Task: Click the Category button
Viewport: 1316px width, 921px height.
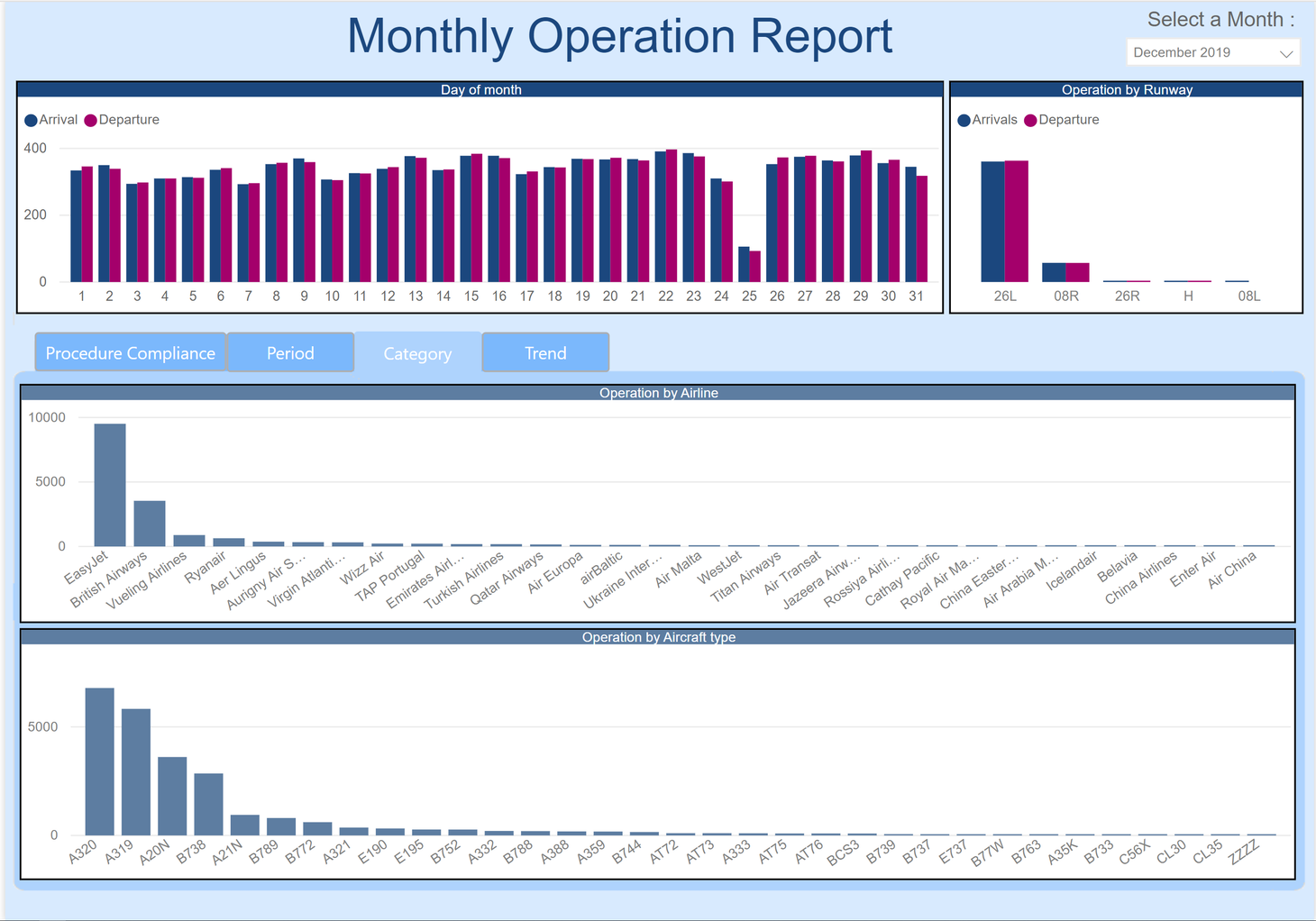Action: [417, 352]
